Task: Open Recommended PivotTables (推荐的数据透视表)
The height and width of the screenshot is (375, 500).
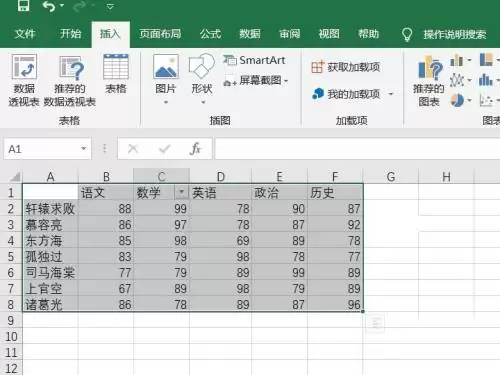Action: pyautogui.click(x=71, y=68)
